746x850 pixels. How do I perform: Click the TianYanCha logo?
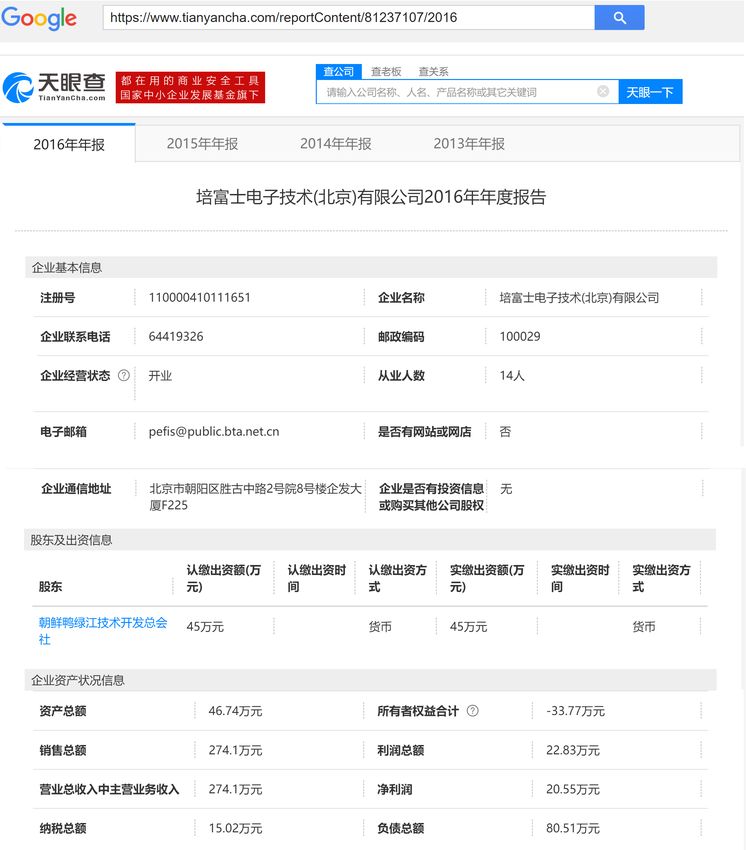54,87
